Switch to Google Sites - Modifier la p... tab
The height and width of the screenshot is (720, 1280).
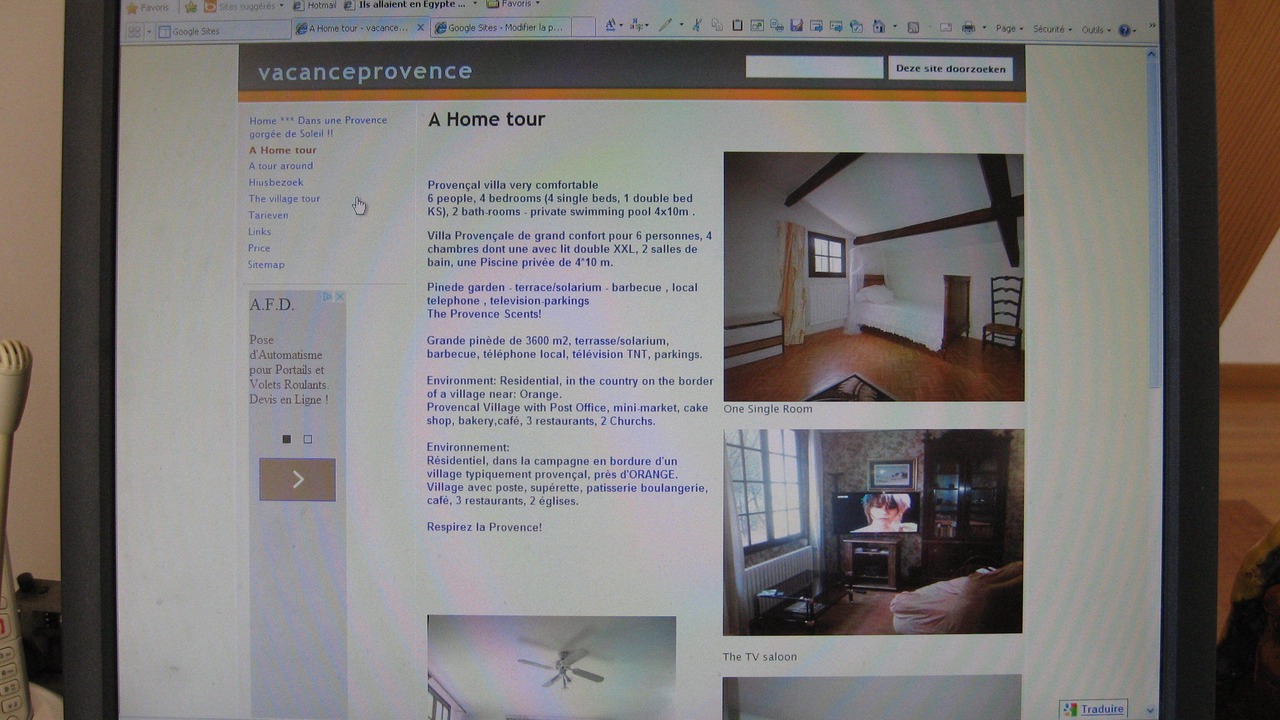500,28
